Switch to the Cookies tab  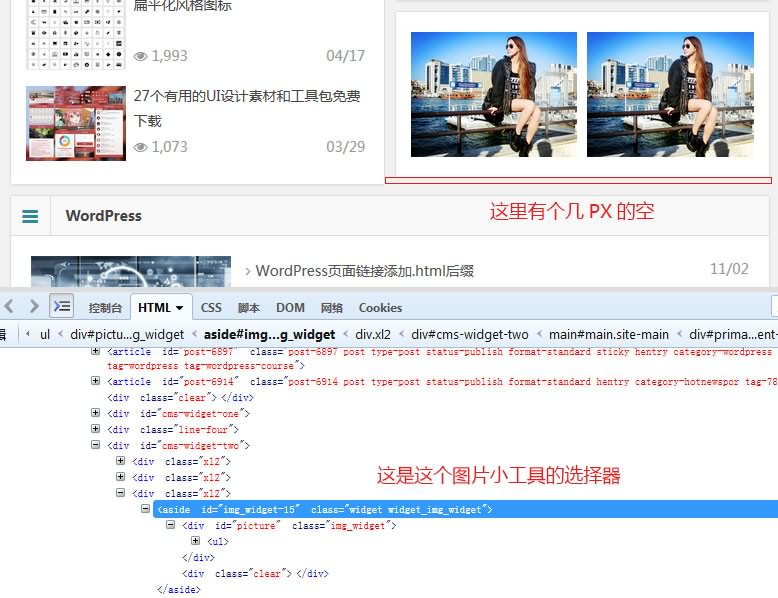380,308
